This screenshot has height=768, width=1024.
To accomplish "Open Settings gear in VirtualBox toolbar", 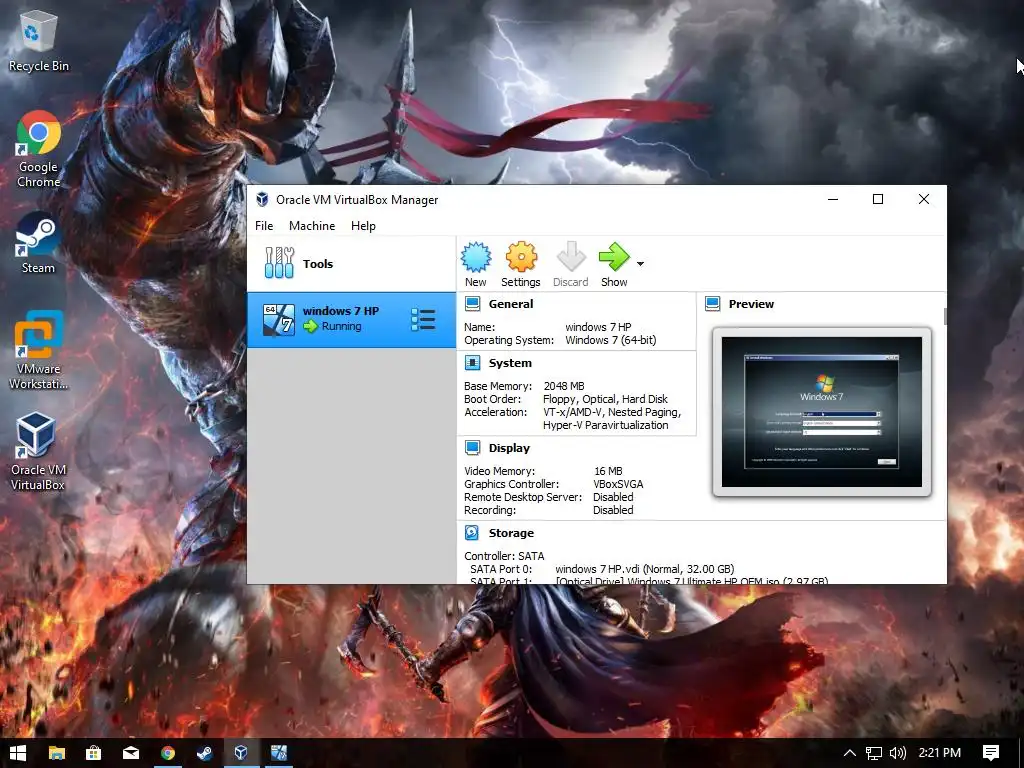I will (521, 257).
